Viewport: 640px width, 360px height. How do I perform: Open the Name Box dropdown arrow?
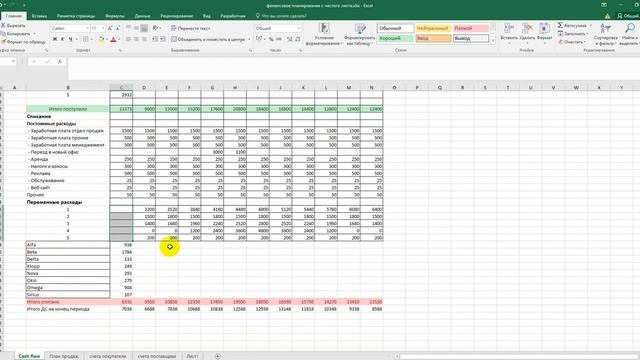[13, 61]
